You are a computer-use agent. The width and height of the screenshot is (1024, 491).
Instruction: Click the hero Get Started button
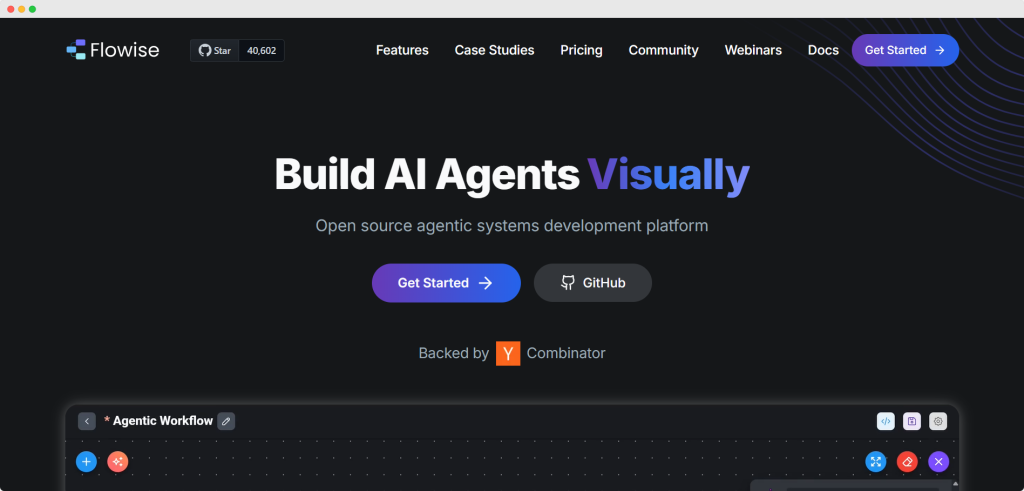[446, 283]
